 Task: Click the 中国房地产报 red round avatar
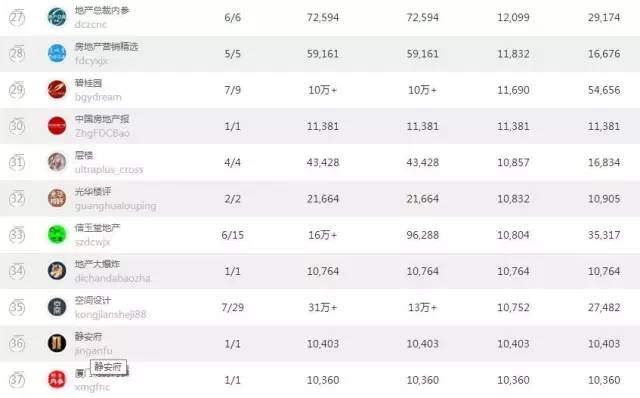(x=57, y=126)
